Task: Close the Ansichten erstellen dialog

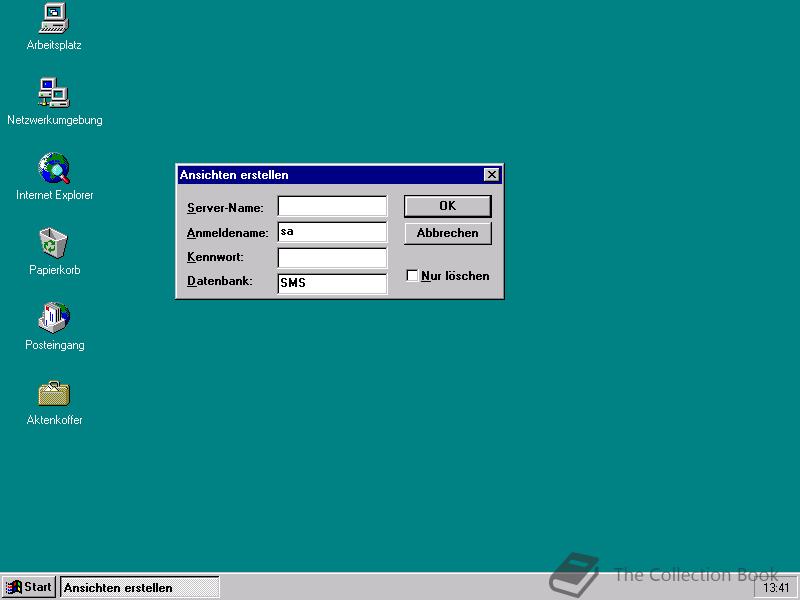Action: (491, 175)
